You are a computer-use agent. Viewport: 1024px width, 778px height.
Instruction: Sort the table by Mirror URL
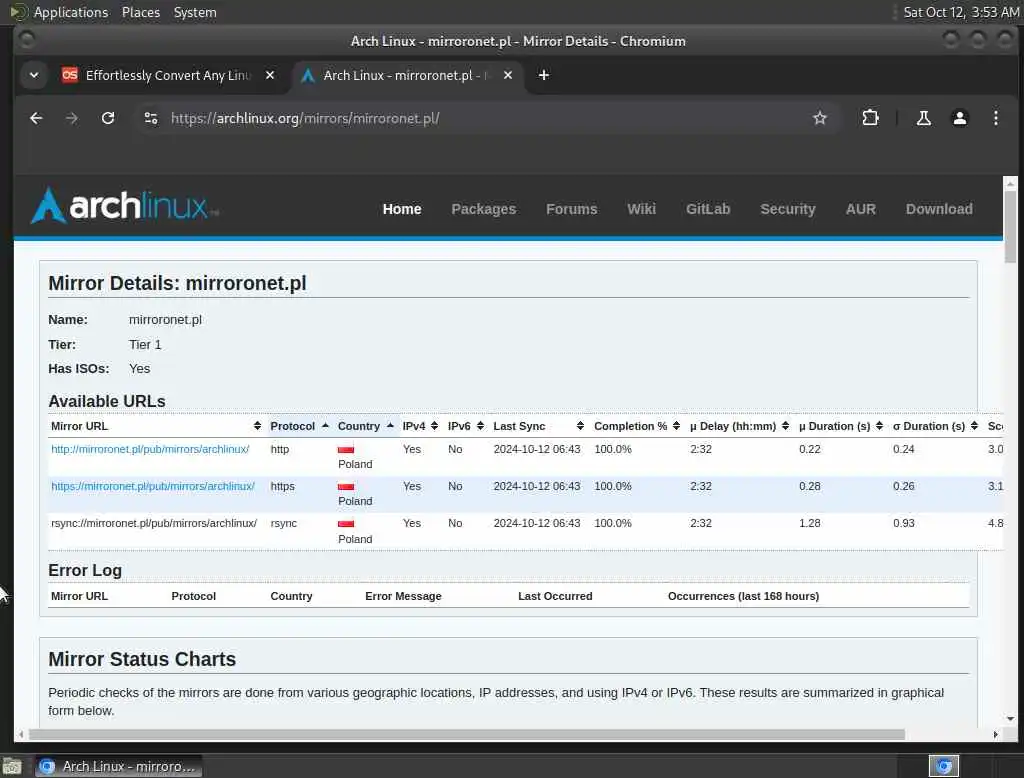tap(156, 426)
